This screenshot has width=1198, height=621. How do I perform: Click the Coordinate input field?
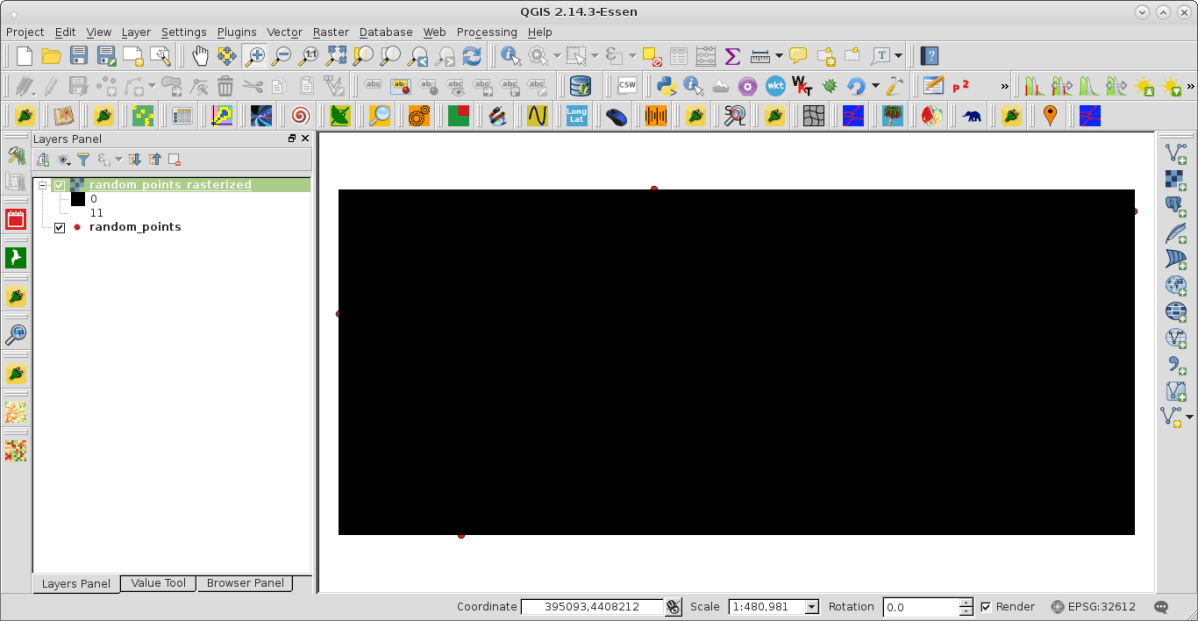point(592,606)
